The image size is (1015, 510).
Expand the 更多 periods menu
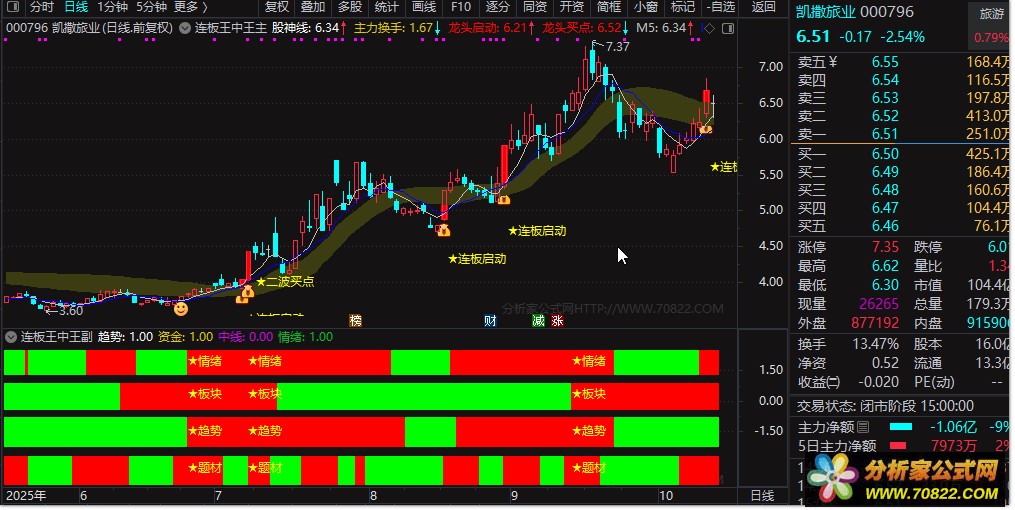coord(191,7)
